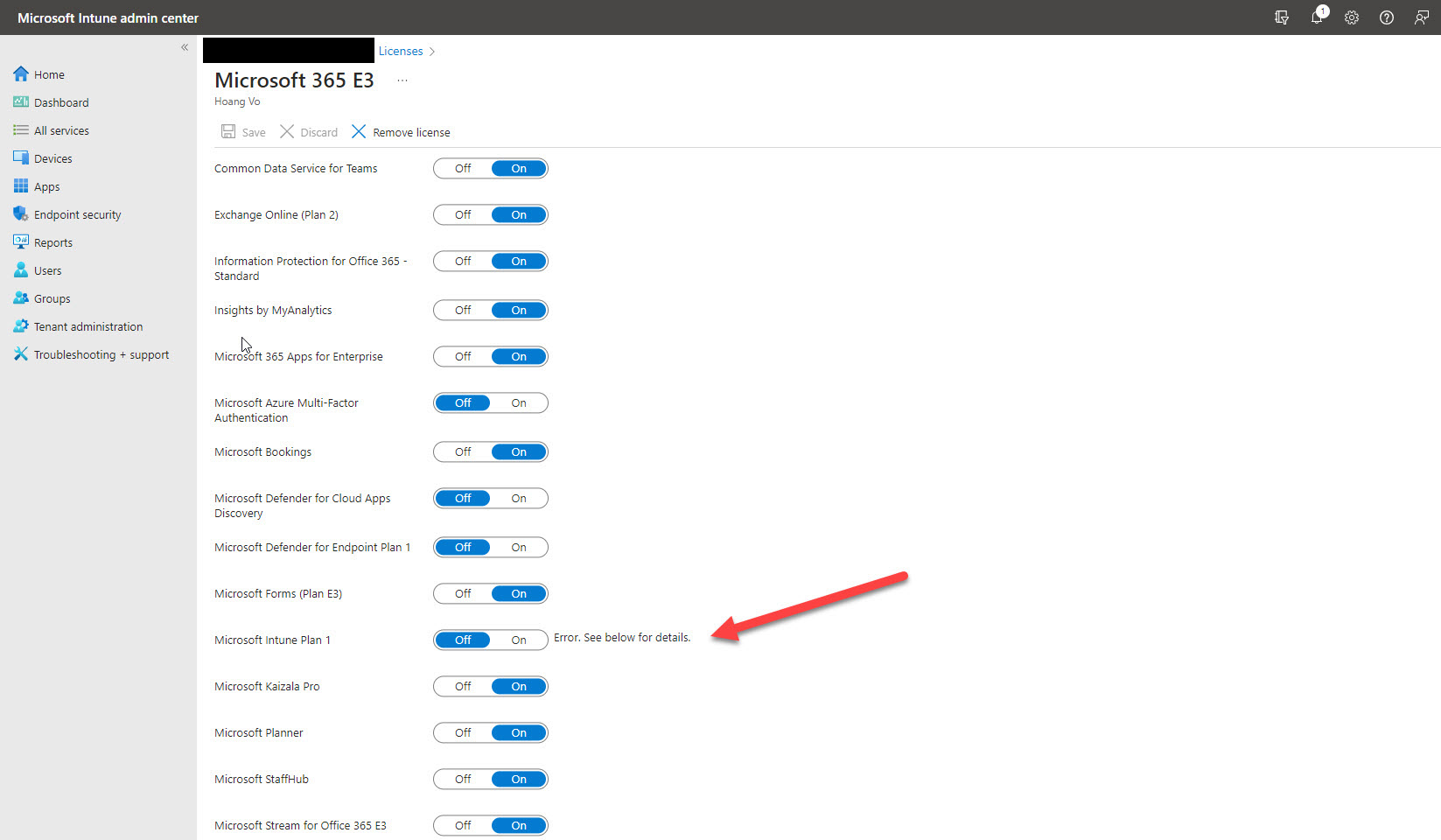Image resolution: width=1441 pixels, height=840 pixels.
Task: Open All services
Action: 60,129
